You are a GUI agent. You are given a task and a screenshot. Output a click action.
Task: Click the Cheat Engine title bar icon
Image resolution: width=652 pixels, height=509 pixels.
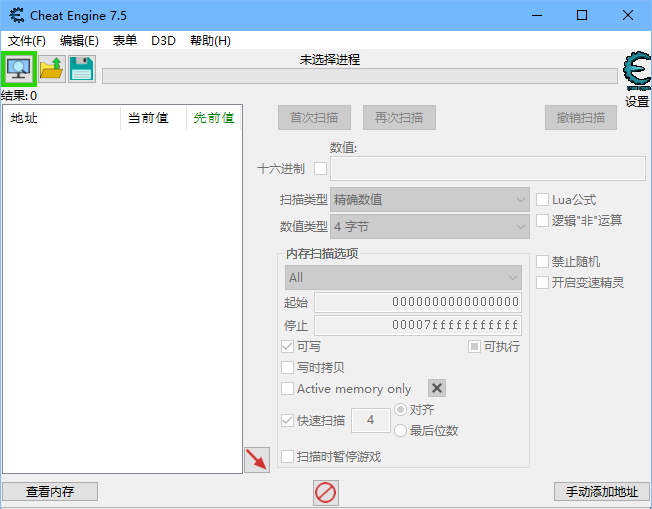17,15
